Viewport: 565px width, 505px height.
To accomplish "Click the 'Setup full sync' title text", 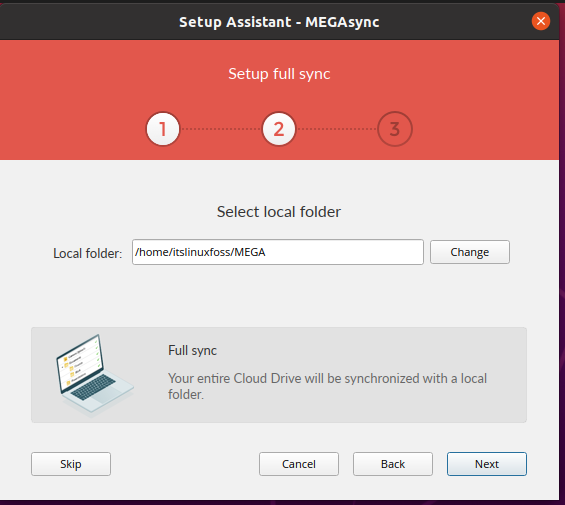I will pyautogui.click(x=279, y=74).
